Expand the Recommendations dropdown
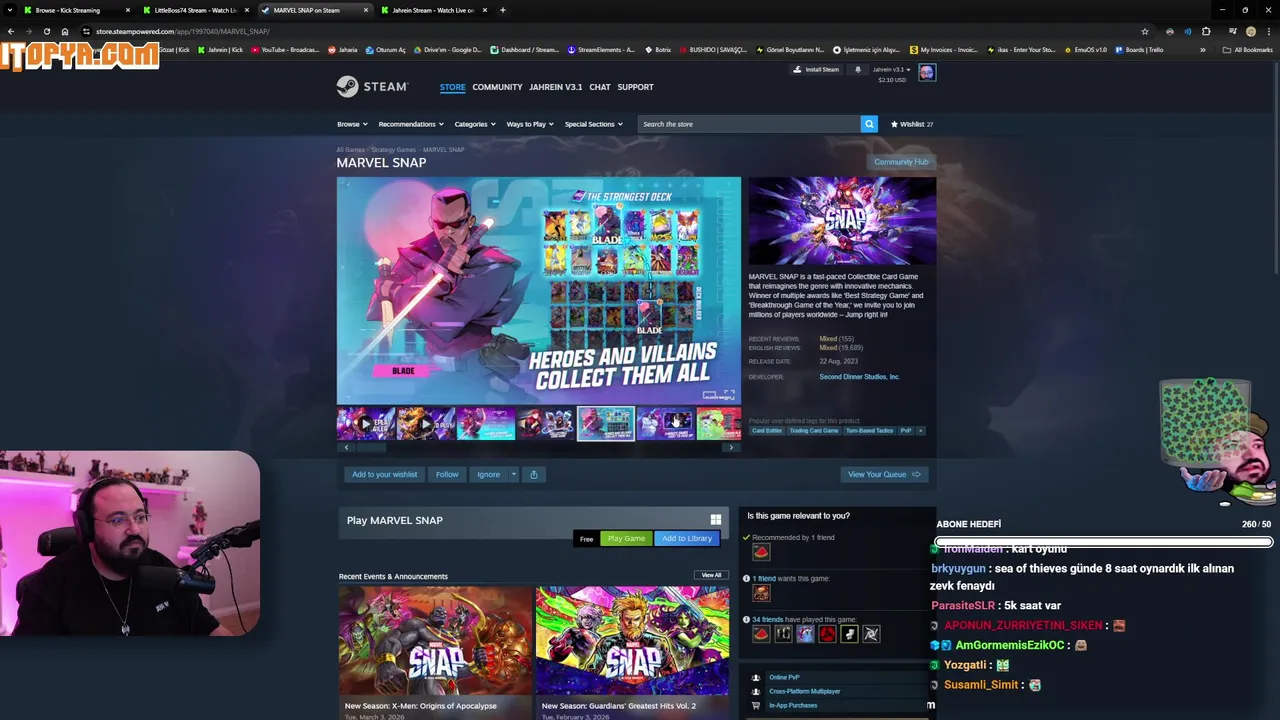 pos(411,124)
